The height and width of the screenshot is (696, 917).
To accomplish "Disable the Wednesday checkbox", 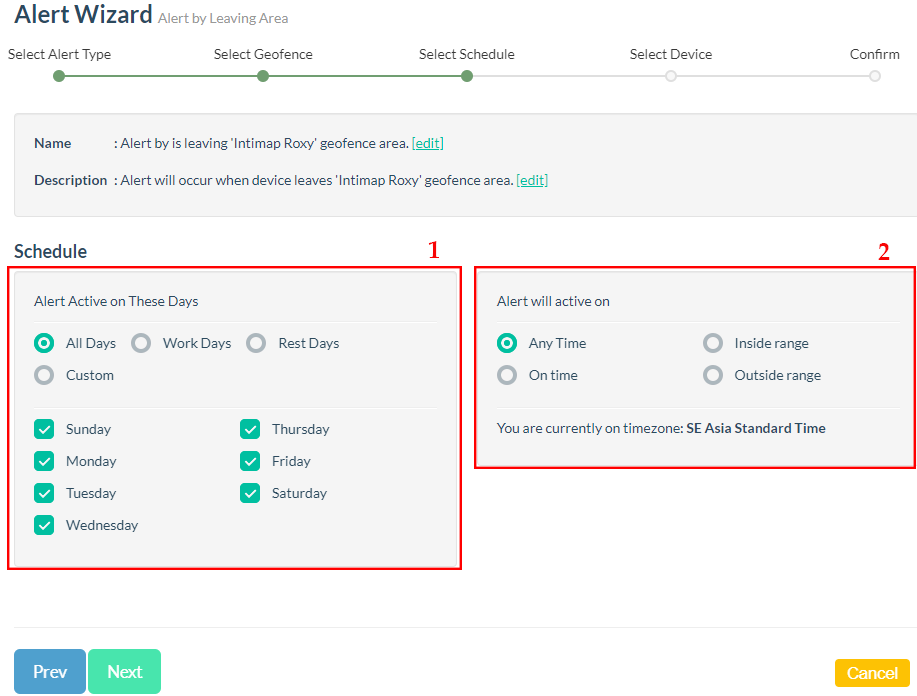I will (44, 525).
